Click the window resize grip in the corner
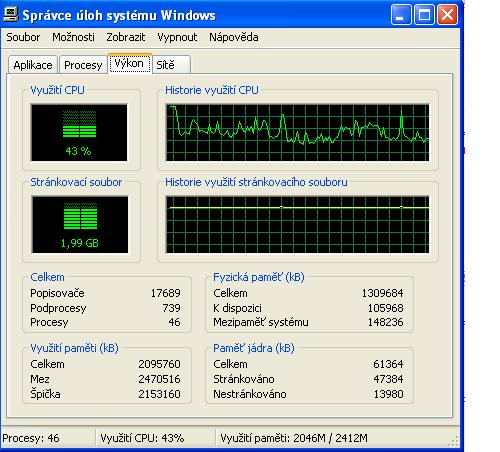This screenshot has width=500, height=452. (x=454, y=441)
